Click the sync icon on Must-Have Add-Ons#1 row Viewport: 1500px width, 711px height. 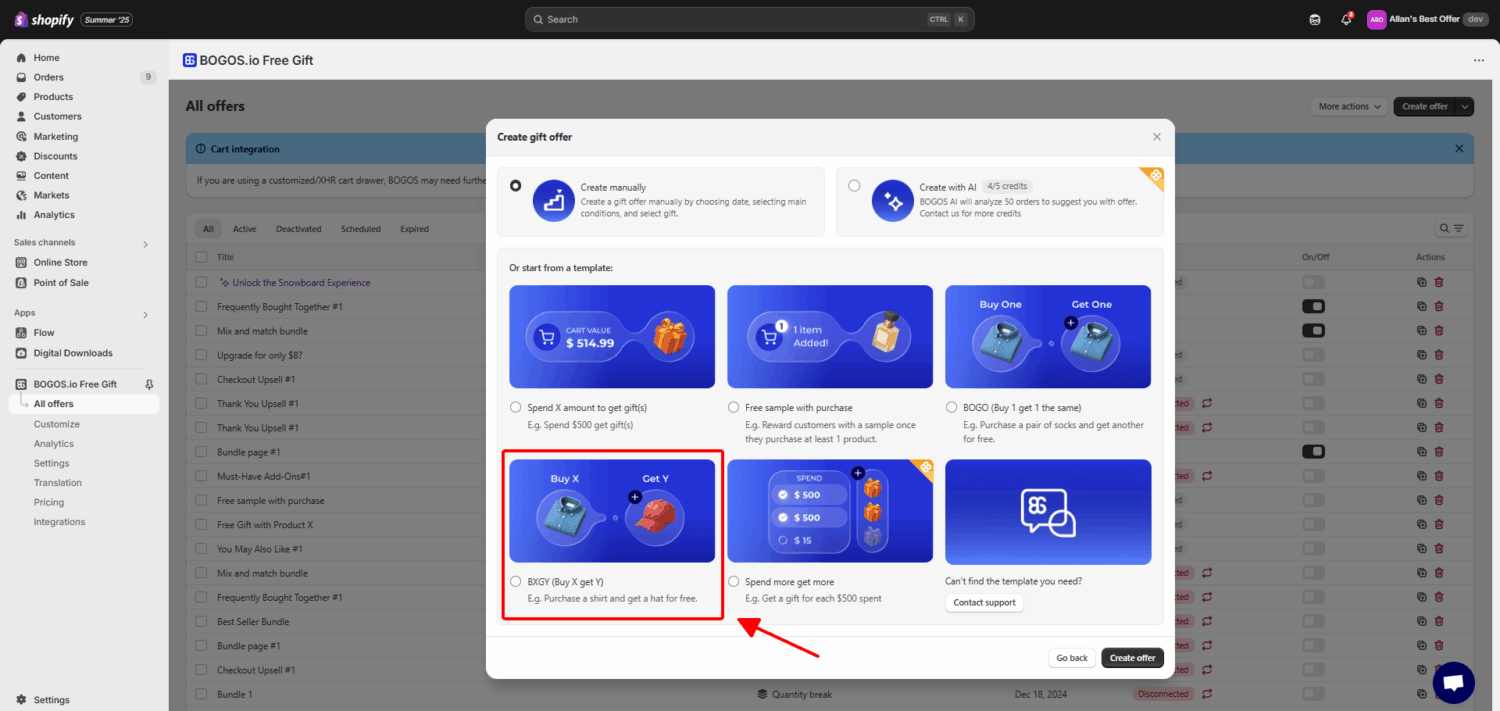pyautogui.click(x=1207, y=476)
